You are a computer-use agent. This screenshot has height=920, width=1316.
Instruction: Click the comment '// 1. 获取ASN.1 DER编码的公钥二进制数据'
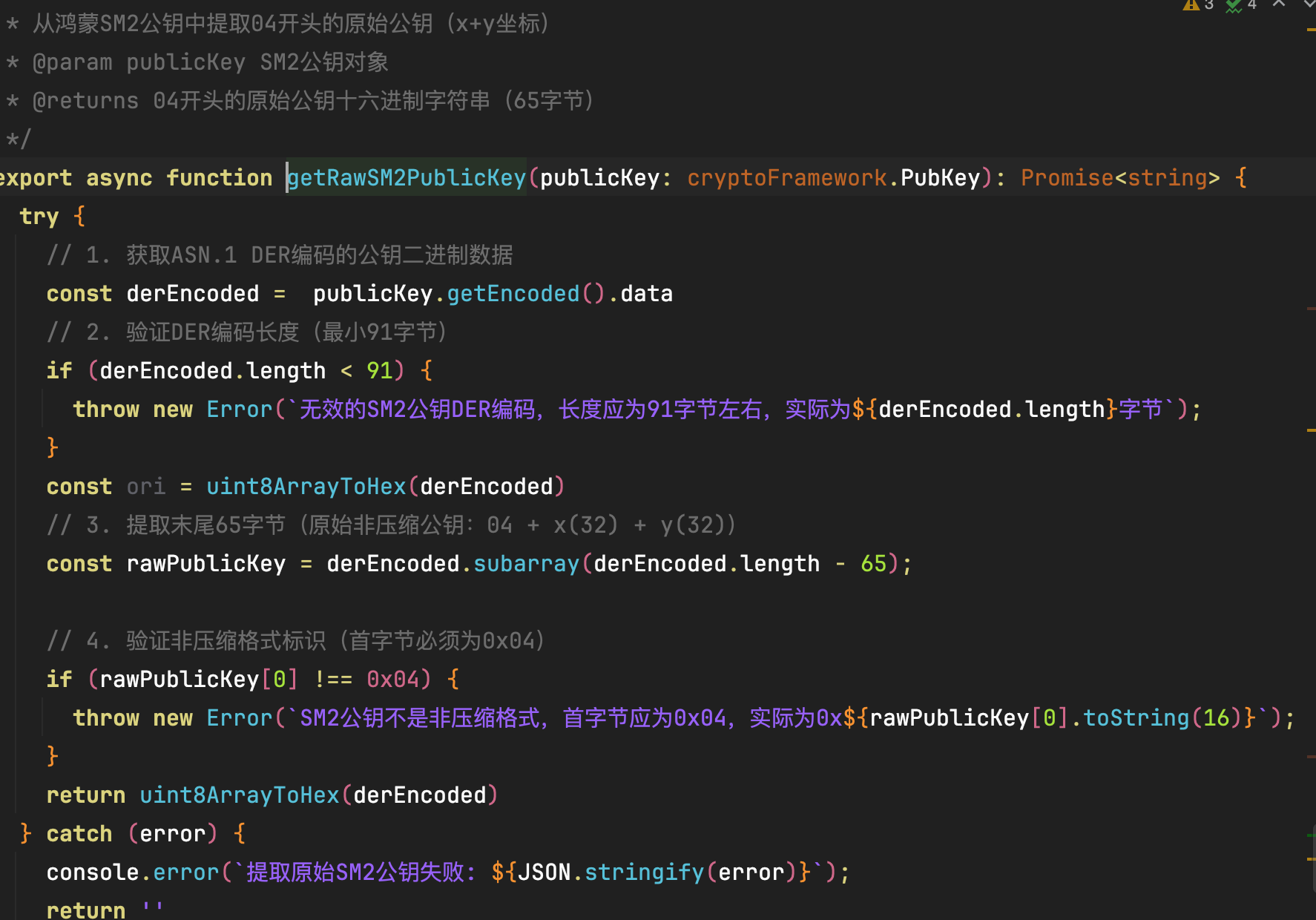pos(280,254)
